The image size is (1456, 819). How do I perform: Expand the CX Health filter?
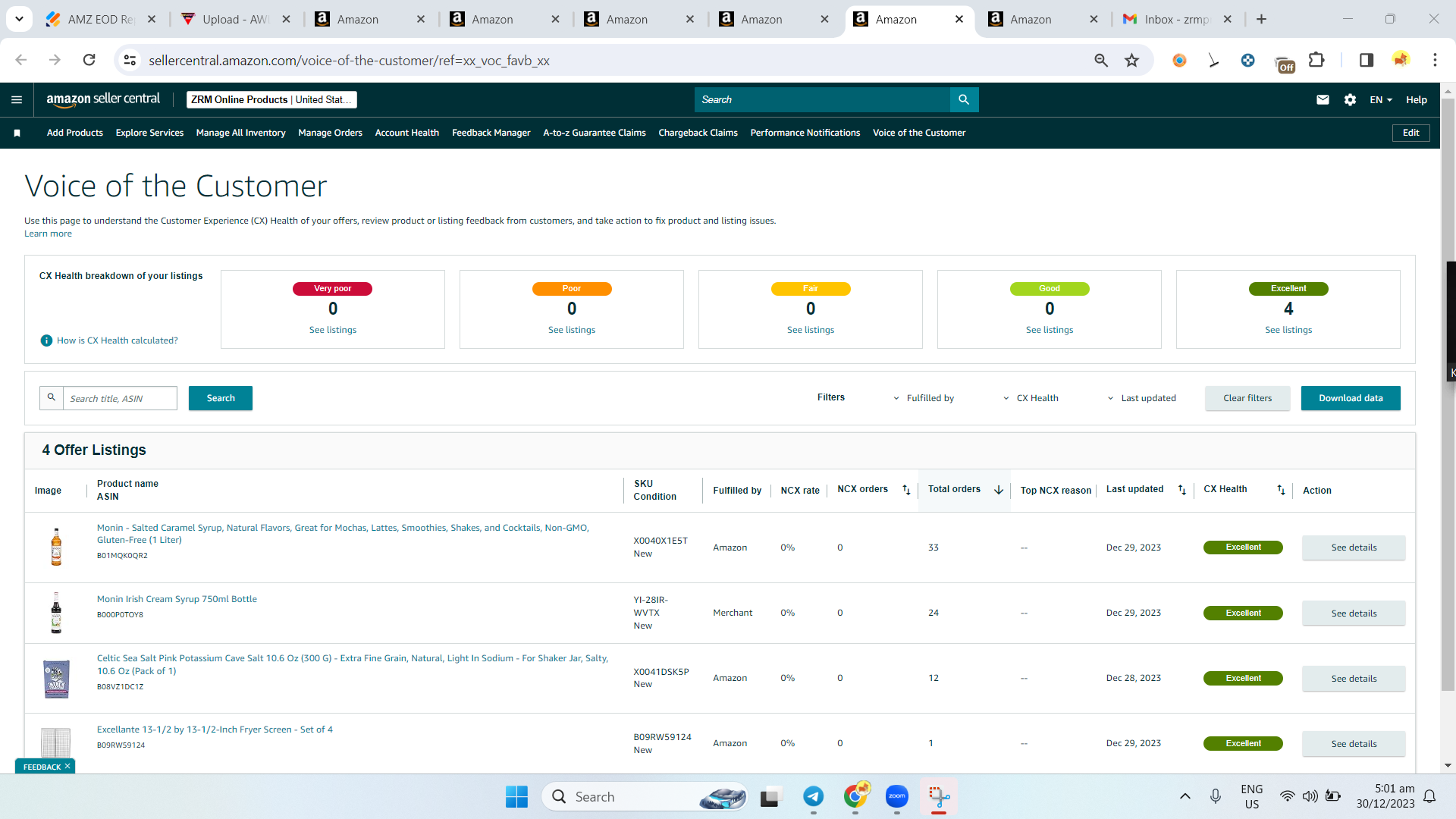click(x=1031, y=398)
